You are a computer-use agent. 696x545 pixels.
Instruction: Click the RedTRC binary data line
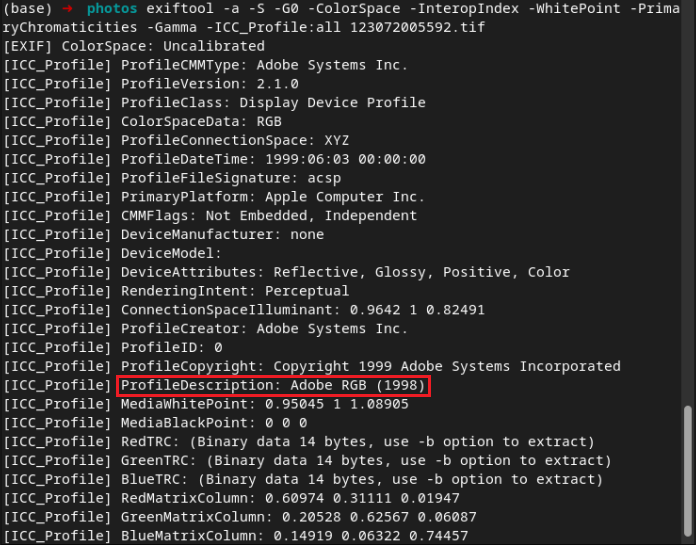point(290,442)
